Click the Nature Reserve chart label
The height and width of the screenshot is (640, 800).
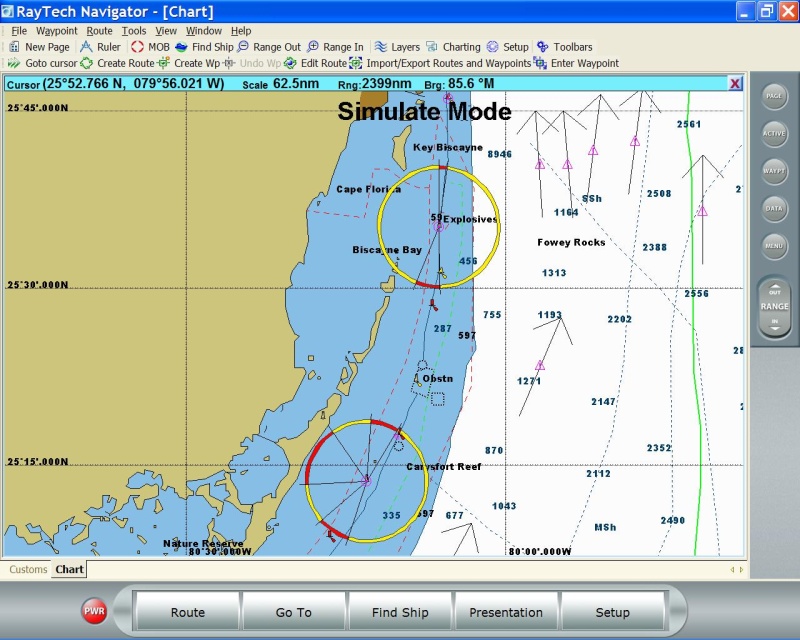tap(203, 544)
